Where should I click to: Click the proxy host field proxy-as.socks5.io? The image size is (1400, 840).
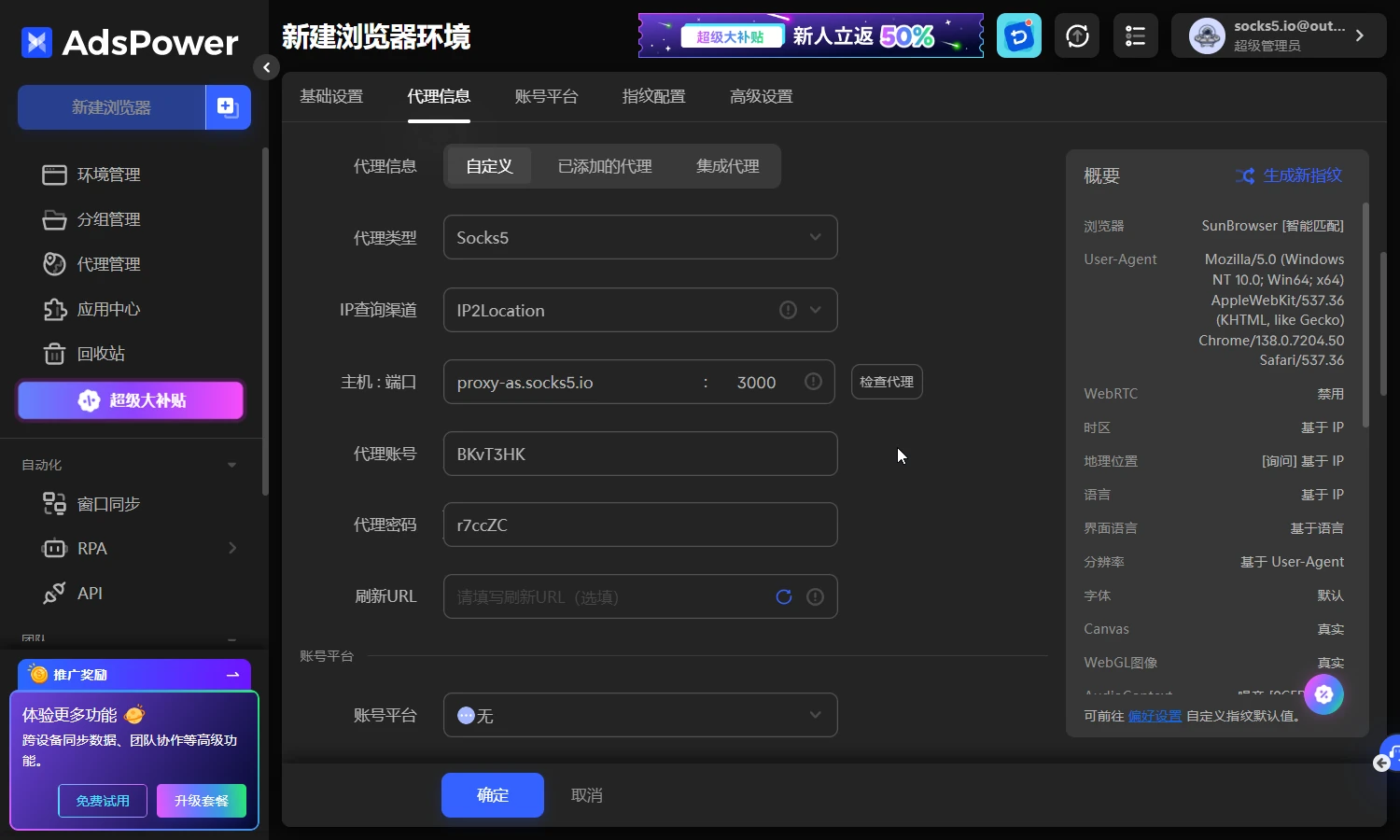pyautogui.click(x=571, y=383)
